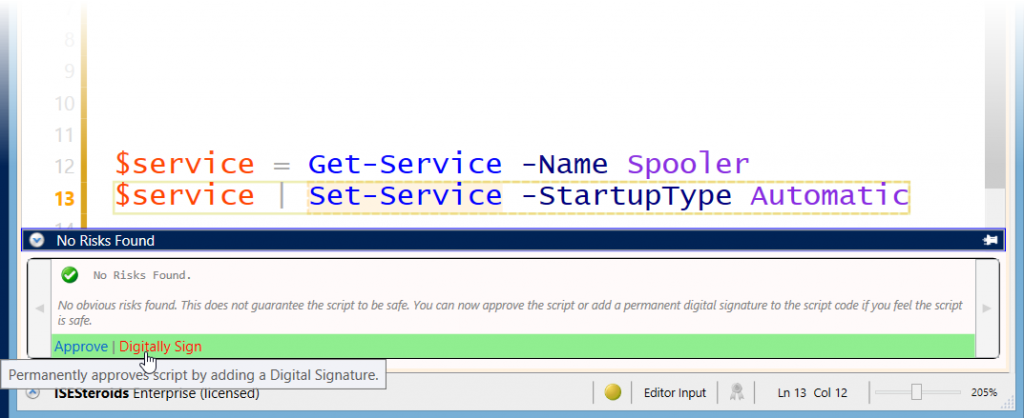The image size is (1024, 418).
Task: Click the Get-Service command on line 12
Action: click(x=405, y=163)
